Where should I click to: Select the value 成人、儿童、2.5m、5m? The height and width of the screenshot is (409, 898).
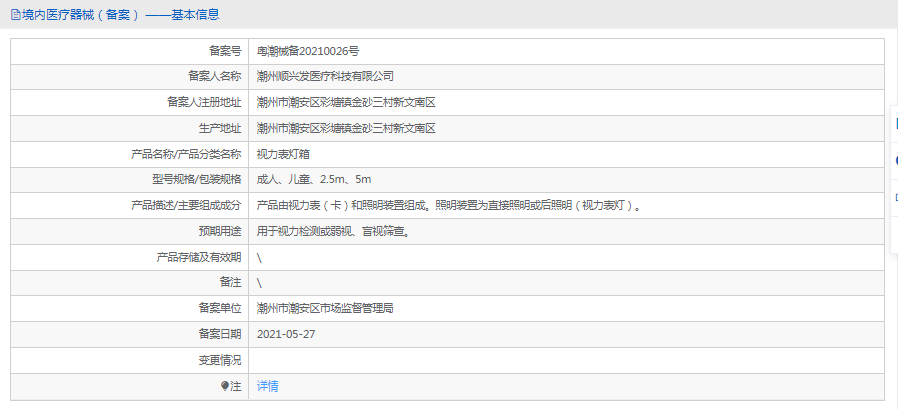tap(314, 180)
